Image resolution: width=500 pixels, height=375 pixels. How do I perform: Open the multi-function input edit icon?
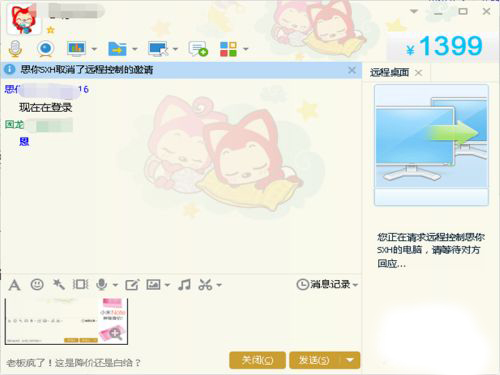point(132,285)
